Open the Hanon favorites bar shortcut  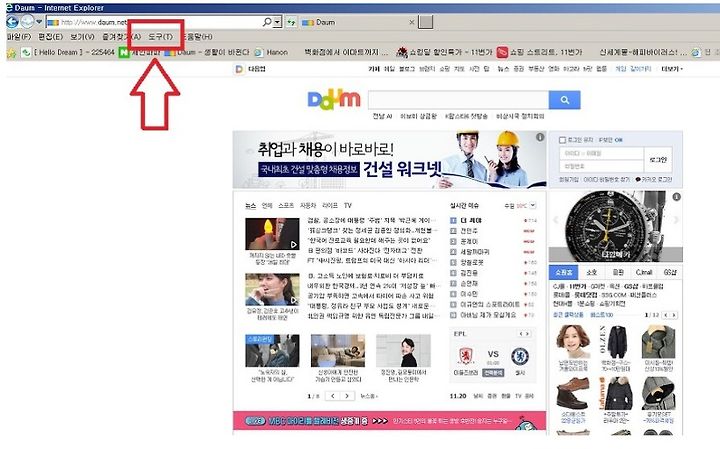coord(272,52)
